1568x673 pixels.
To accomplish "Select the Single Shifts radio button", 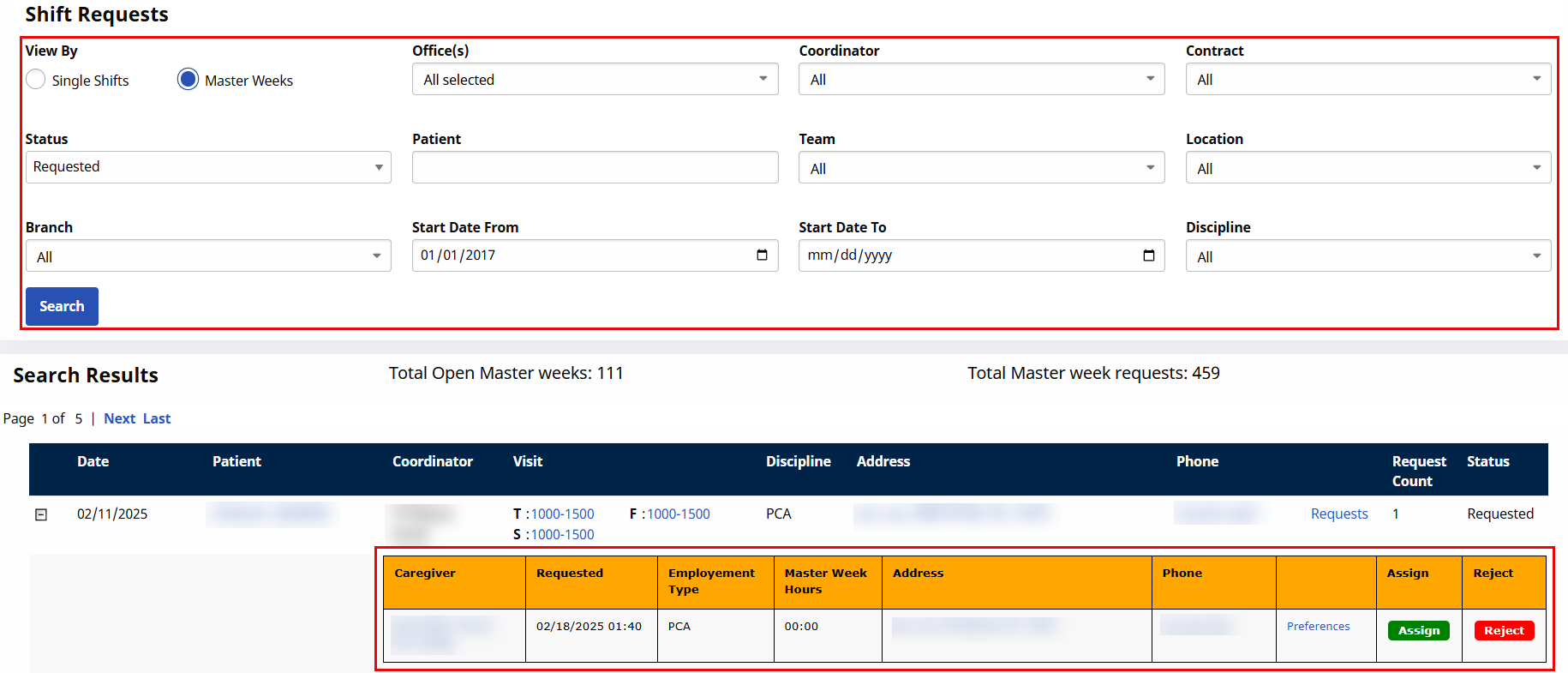I will [x=36, y=80].
